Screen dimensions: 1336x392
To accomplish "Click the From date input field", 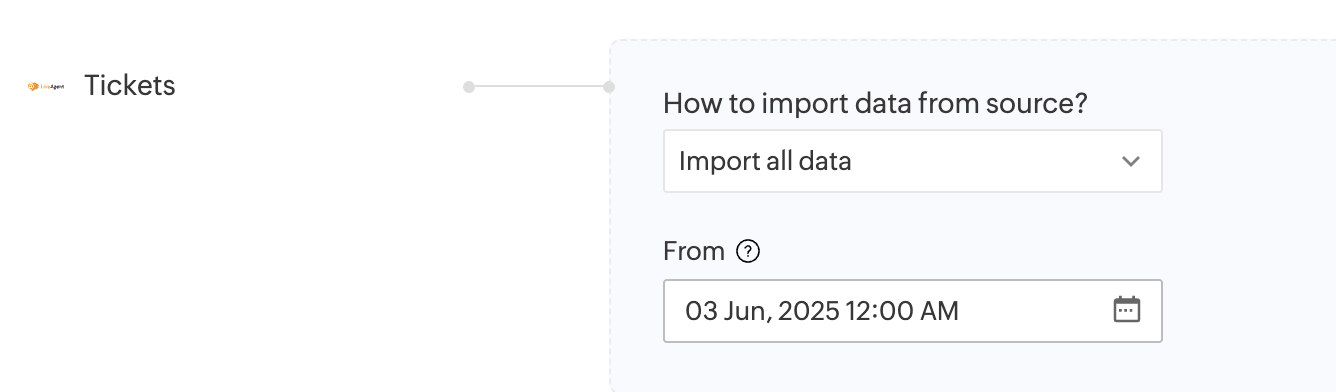I will point(912,311).
